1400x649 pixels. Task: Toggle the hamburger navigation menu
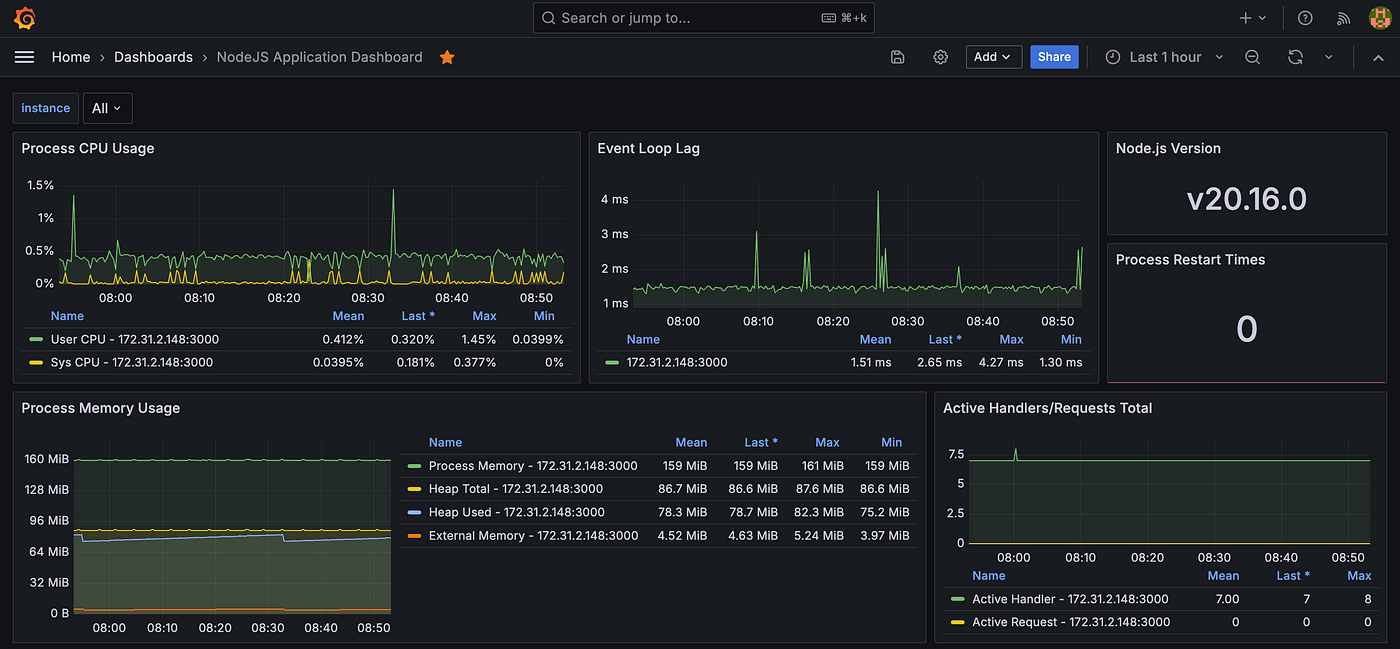coord(24,57)
